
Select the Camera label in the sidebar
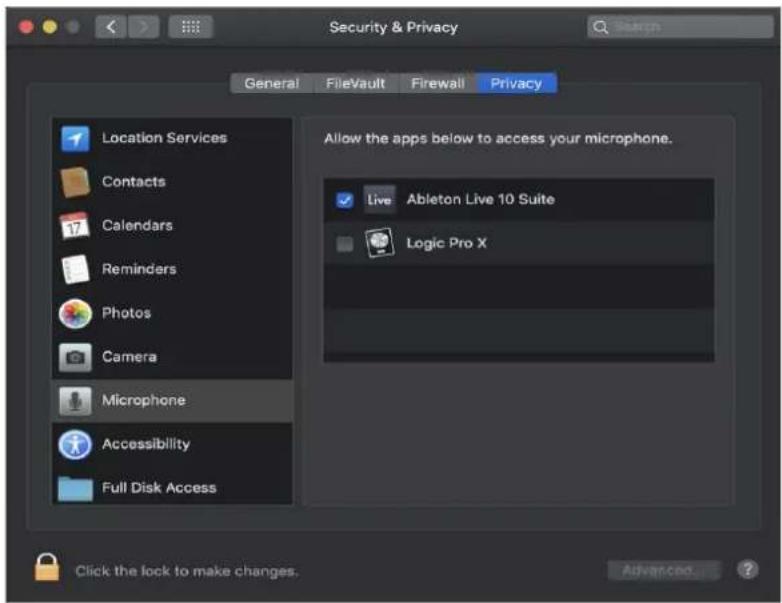(129, 357)
